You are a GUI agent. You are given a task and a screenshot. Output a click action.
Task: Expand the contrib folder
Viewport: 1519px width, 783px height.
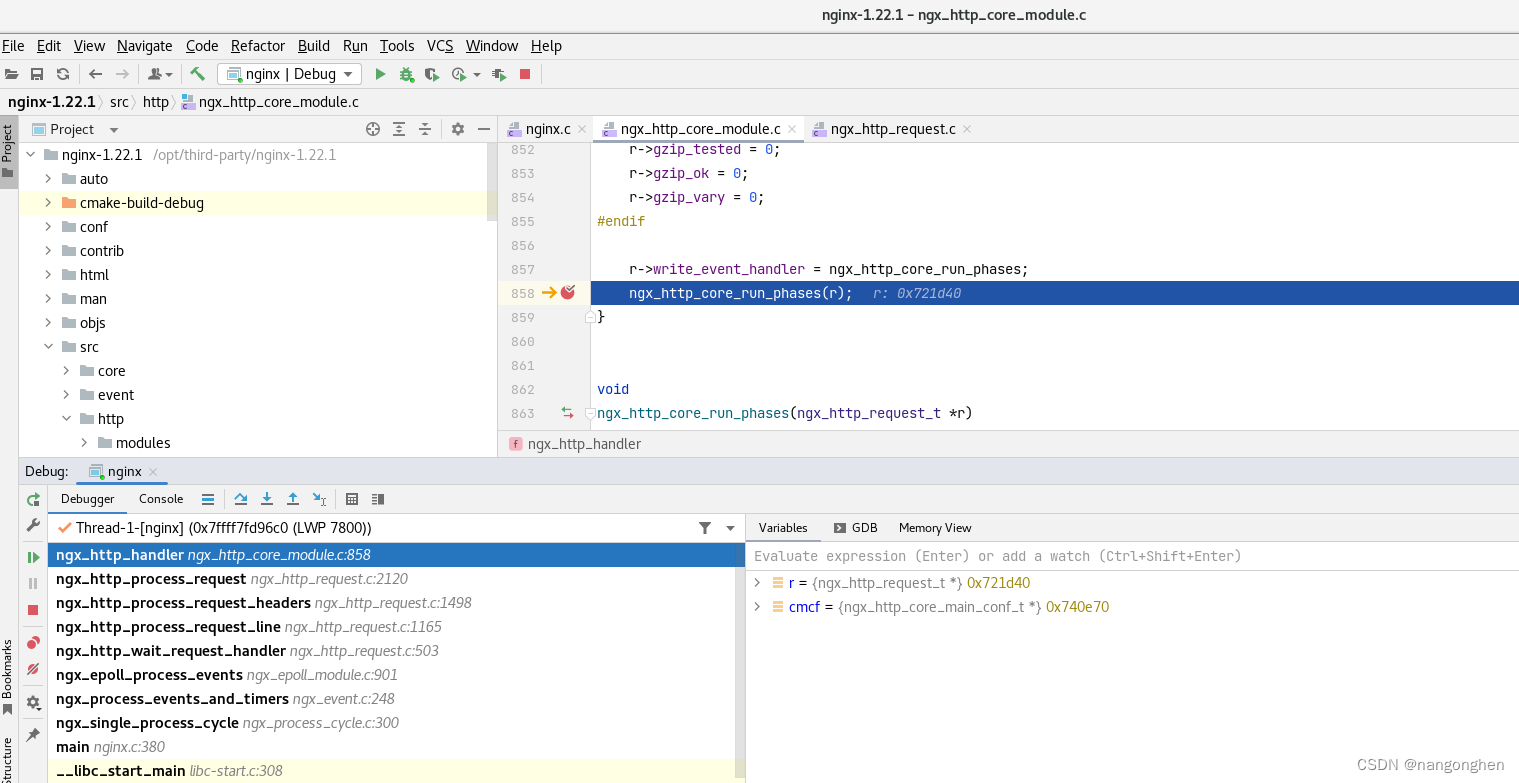[48, 251]
